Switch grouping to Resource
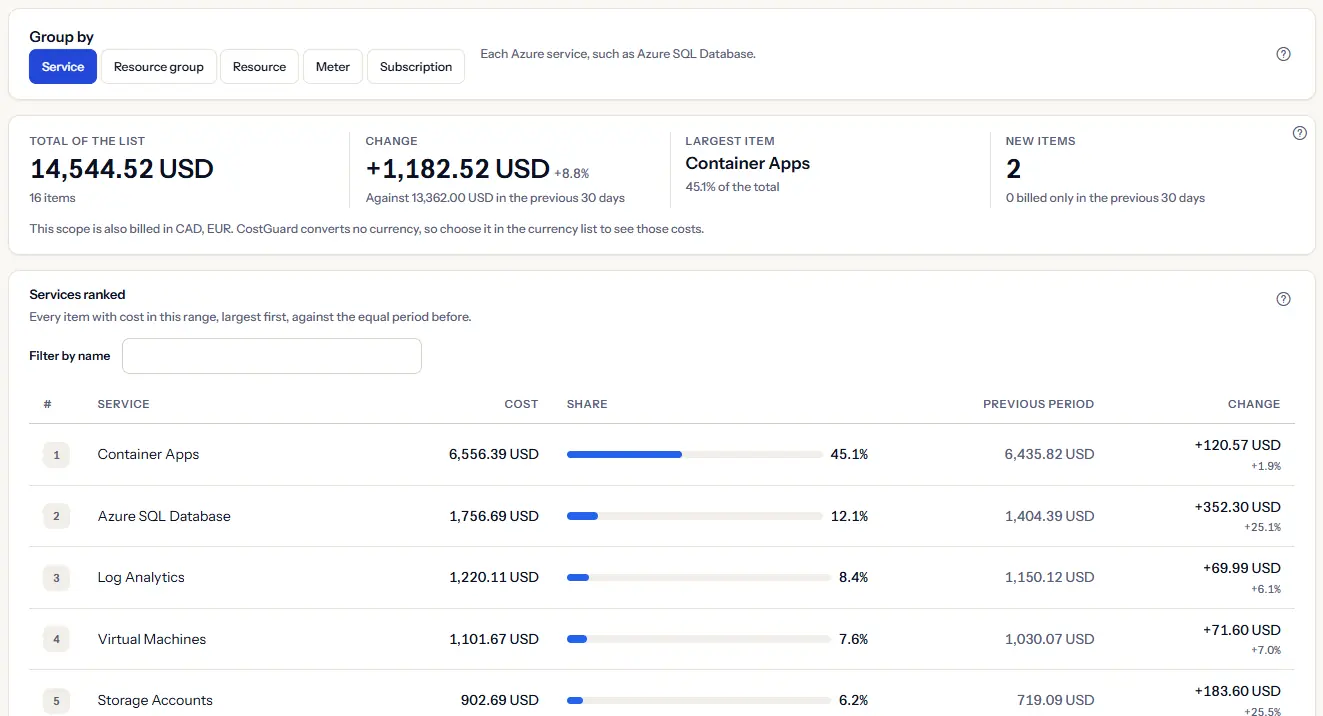This screenshot has width=1323, height=716. (x=259, y=67)
